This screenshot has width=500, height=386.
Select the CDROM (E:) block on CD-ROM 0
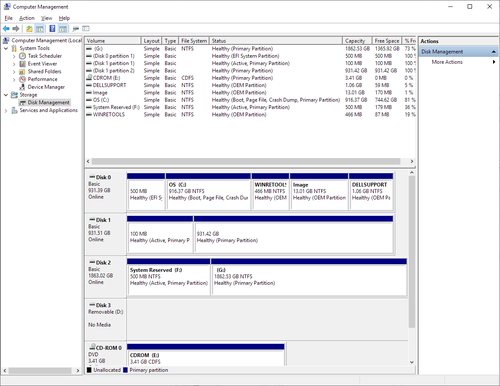tap(206, 355)
